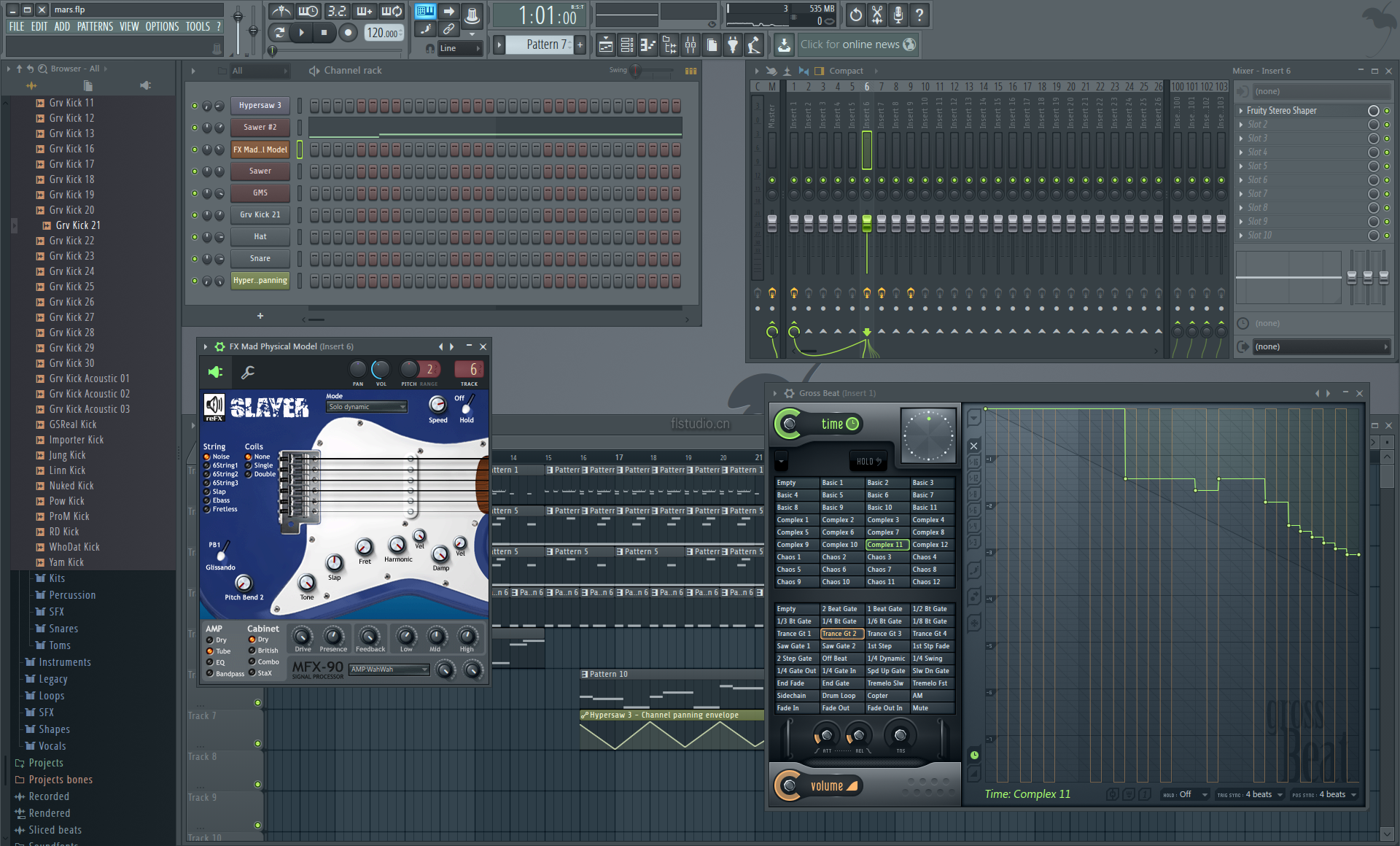Click the one-click audio recording microphone icon
This screenshot has height=846, width=1400.
(x=898, y=14)
